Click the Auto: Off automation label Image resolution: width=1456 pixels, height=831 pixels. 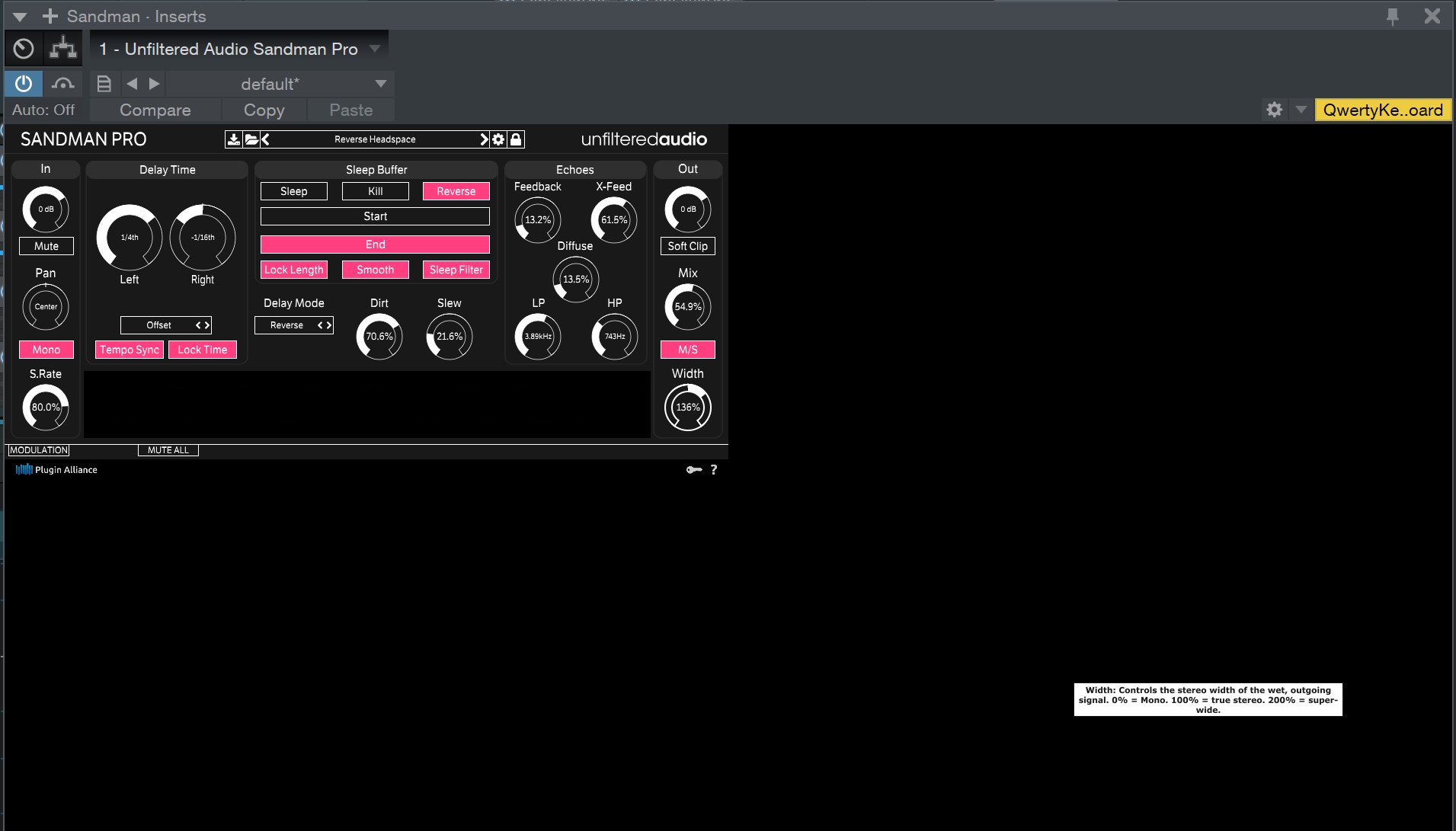pos(43,110)
